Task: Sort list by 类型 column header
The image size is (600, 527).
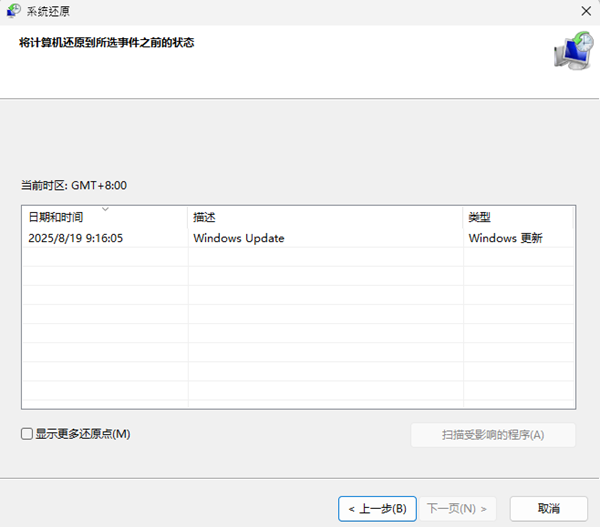Action: 479,217
